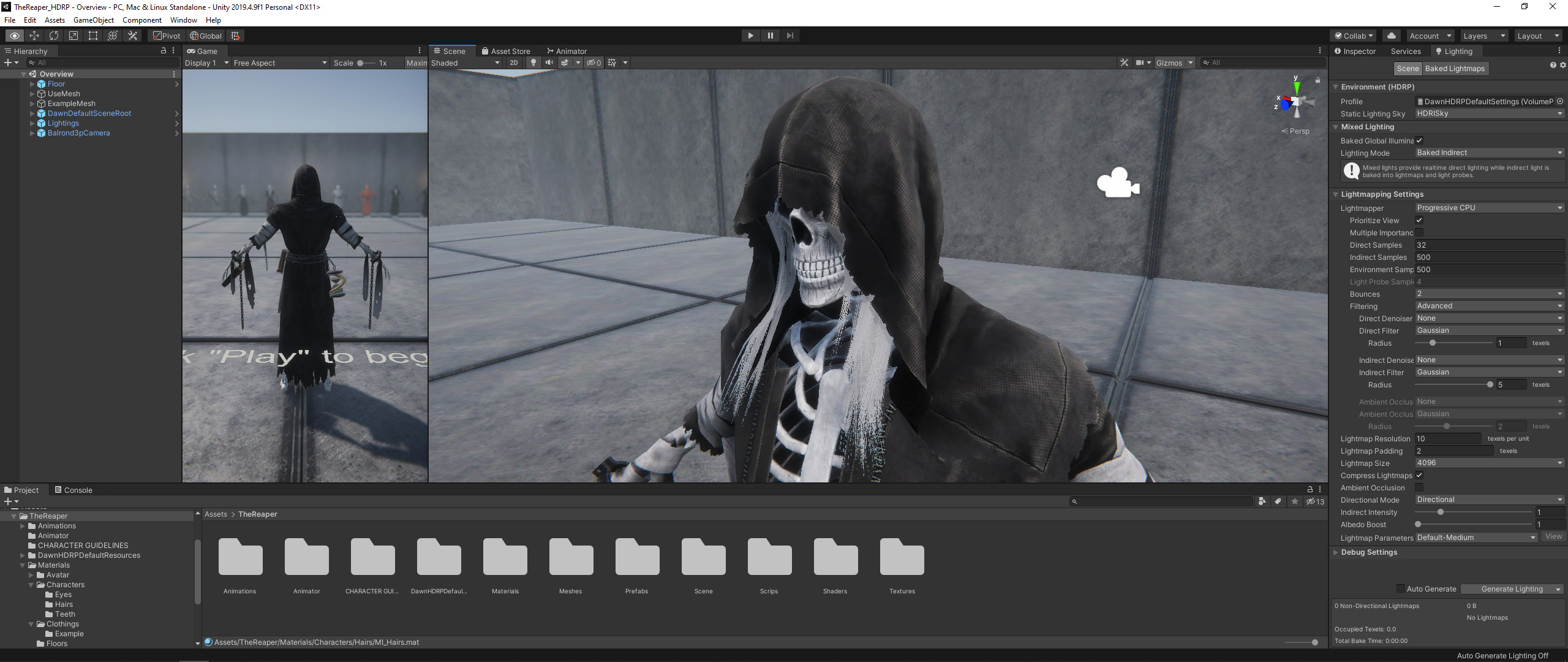Open Lighting panel options menu
This screenshot has height=662, width=1568.
point(1559,51)
